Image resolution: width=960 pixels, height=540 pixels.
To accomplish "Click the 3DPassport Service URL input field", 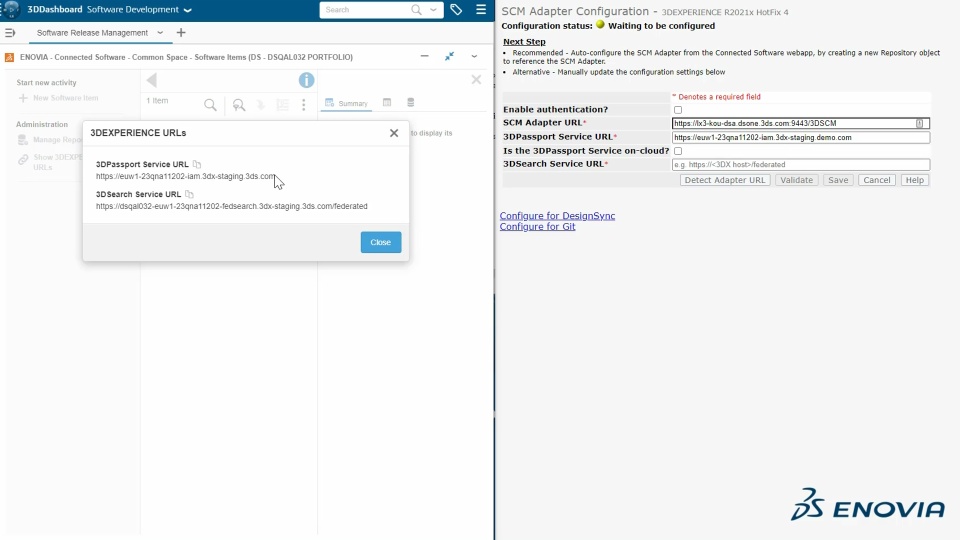I will [801, 137].
